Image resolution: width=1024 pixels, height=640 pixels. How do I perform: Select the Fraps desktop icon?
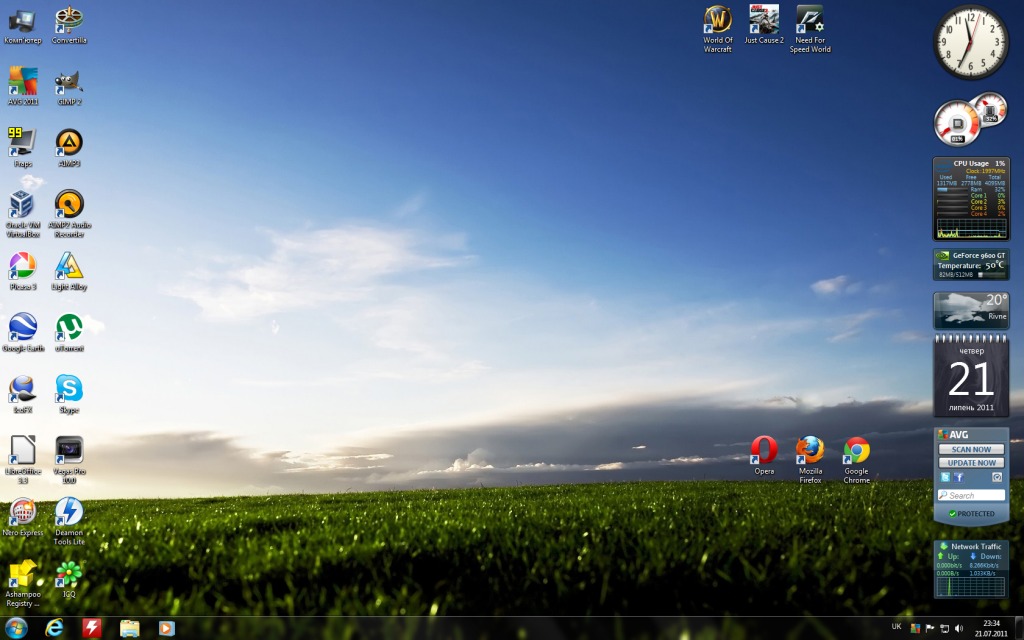[x=22, y=148]
